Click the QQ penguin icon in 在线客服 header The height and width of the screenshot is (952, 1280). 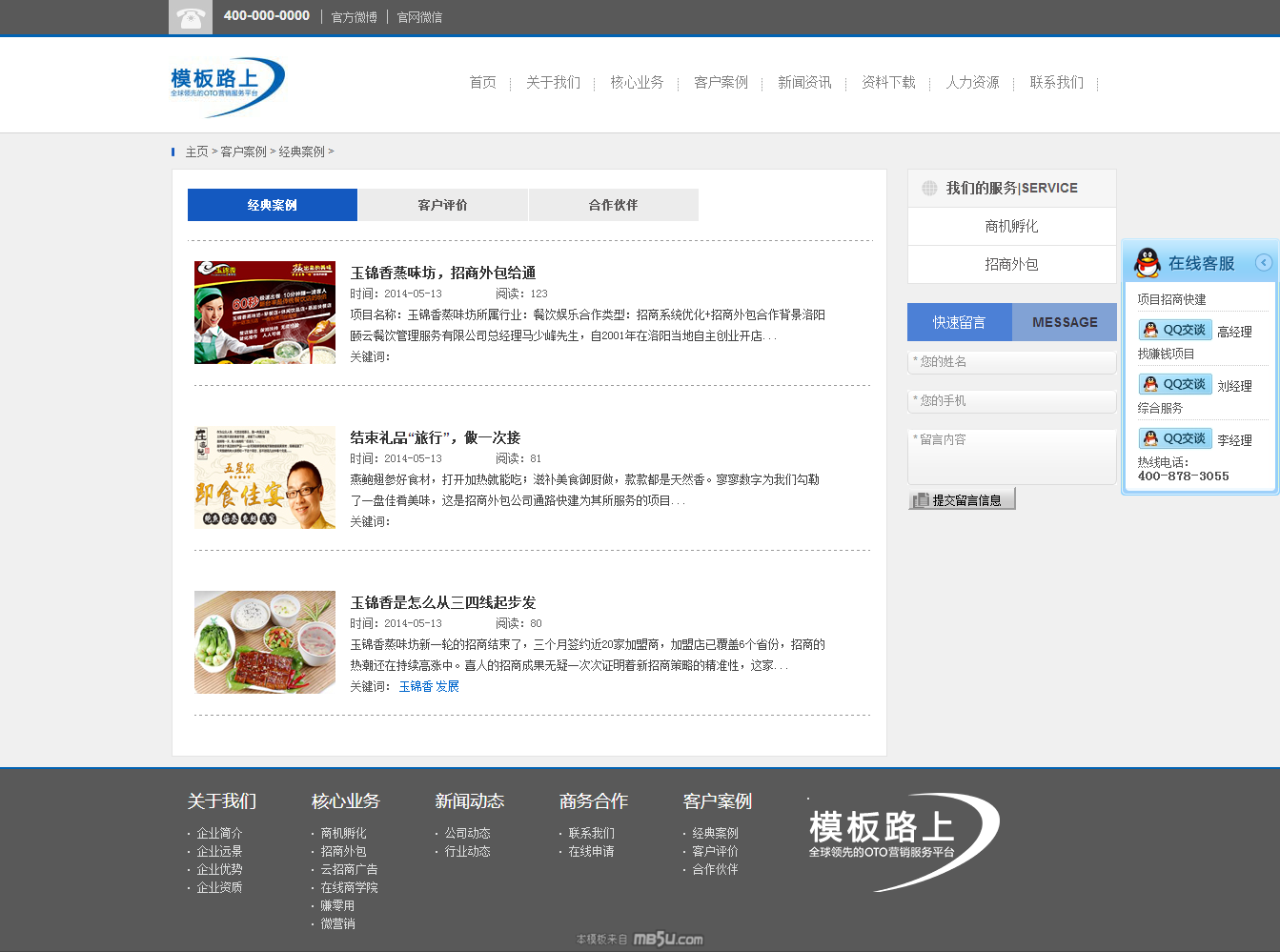click(1148, 263)
